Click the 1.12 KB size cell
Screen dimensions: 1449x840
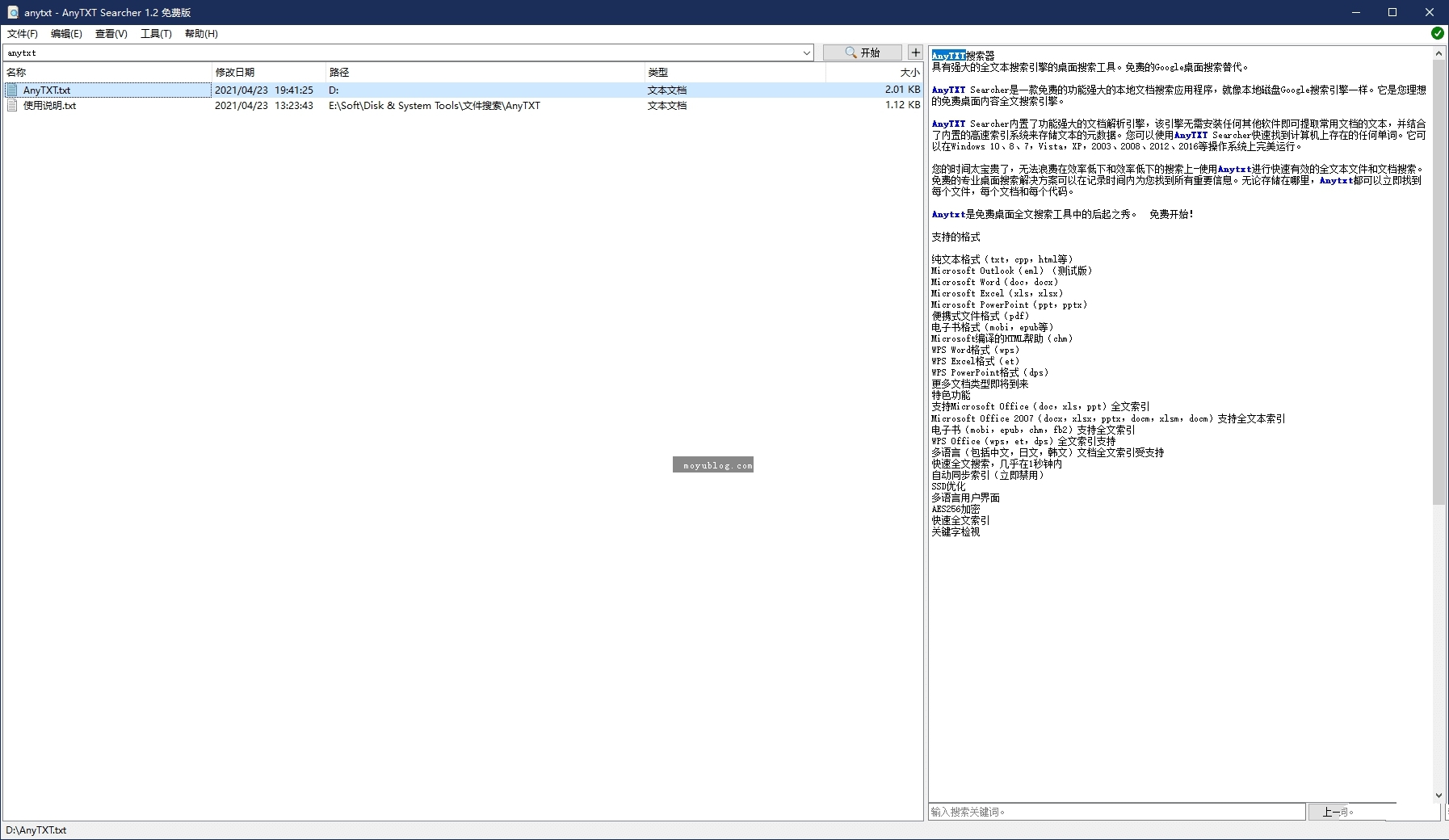point(902,105)
